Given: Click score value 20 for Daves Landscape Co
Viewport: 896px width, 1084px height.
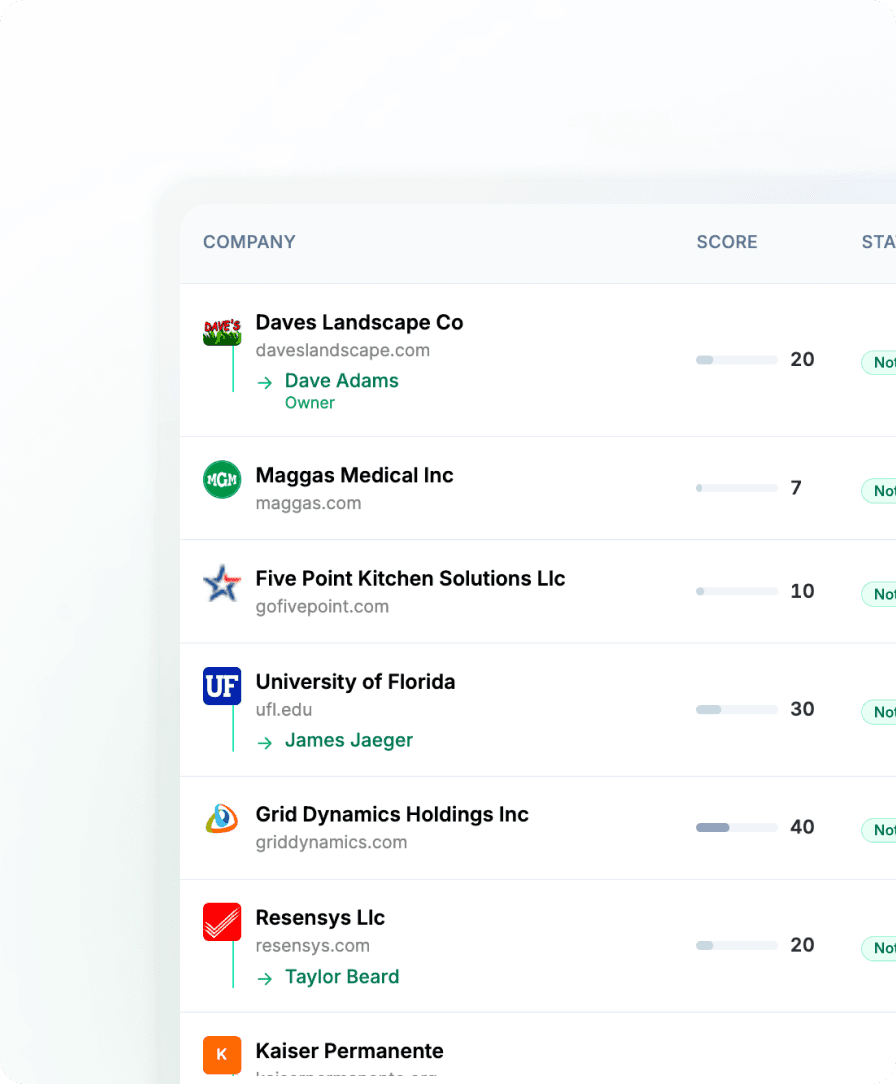Looking at the screenshot, I should (802, 359).
